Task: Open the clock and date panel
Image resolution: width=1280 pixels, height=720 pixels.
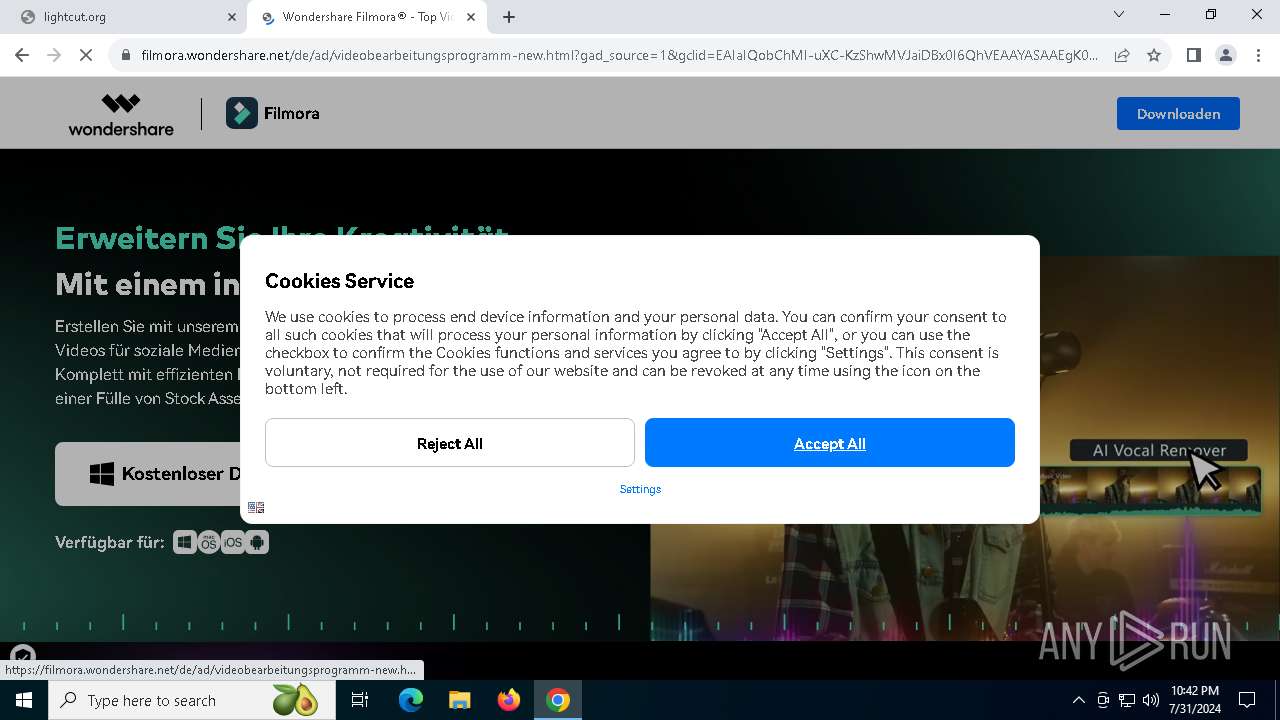Action: 1194,700
